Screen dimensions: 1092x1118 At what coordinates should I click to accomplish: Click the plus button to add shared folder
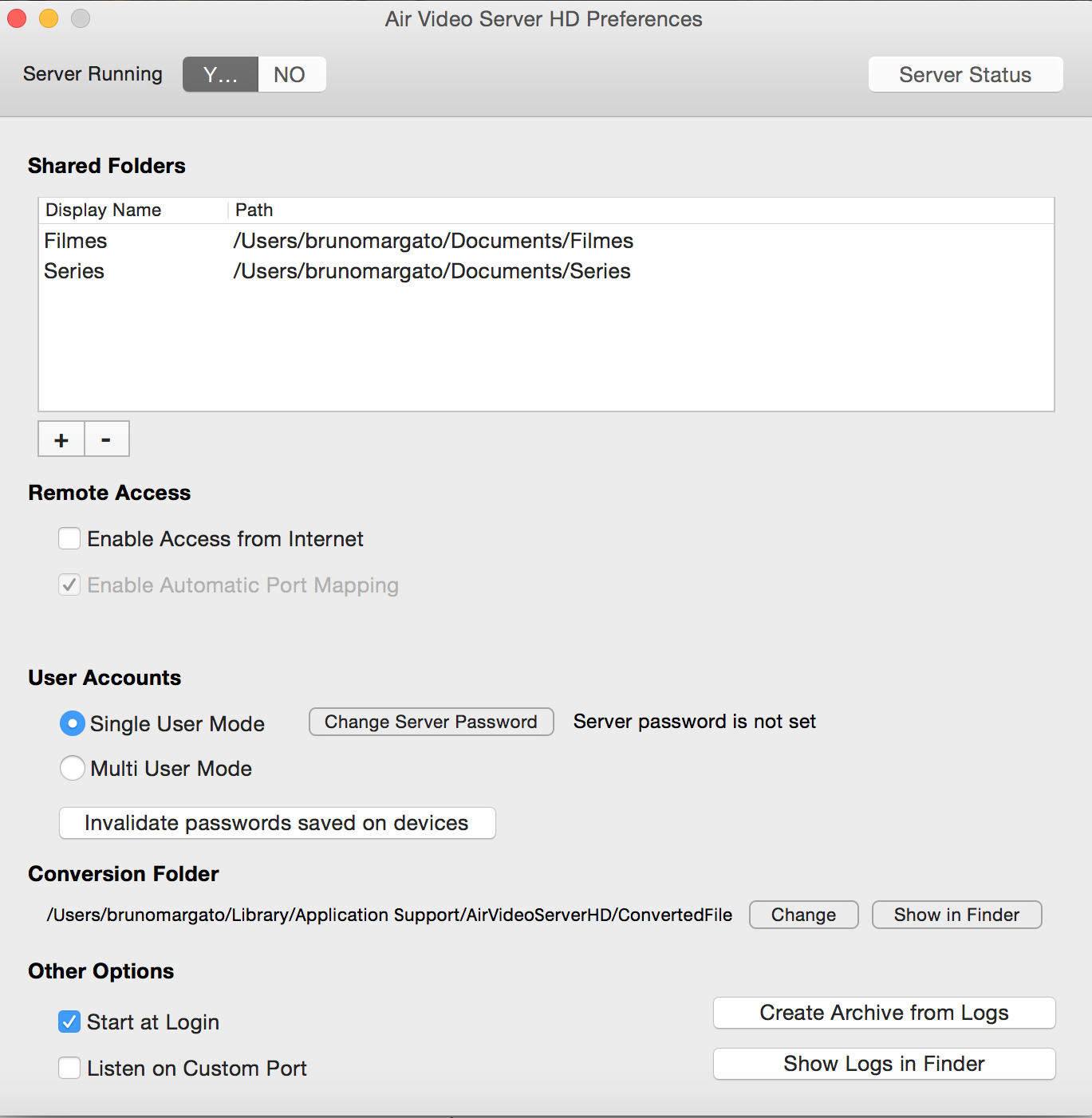(61, 439)
